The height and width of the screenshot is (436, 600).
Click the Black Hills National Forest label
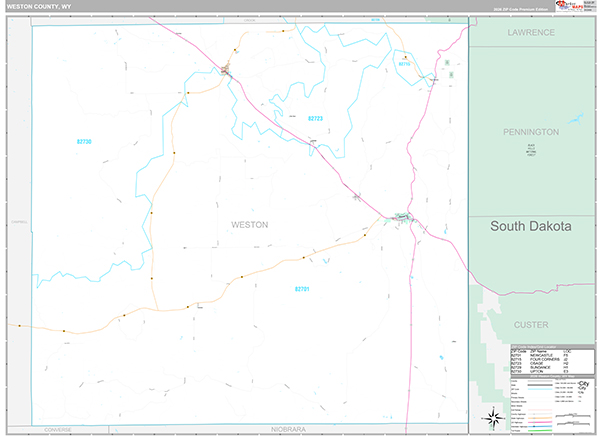tap(531, 150)
